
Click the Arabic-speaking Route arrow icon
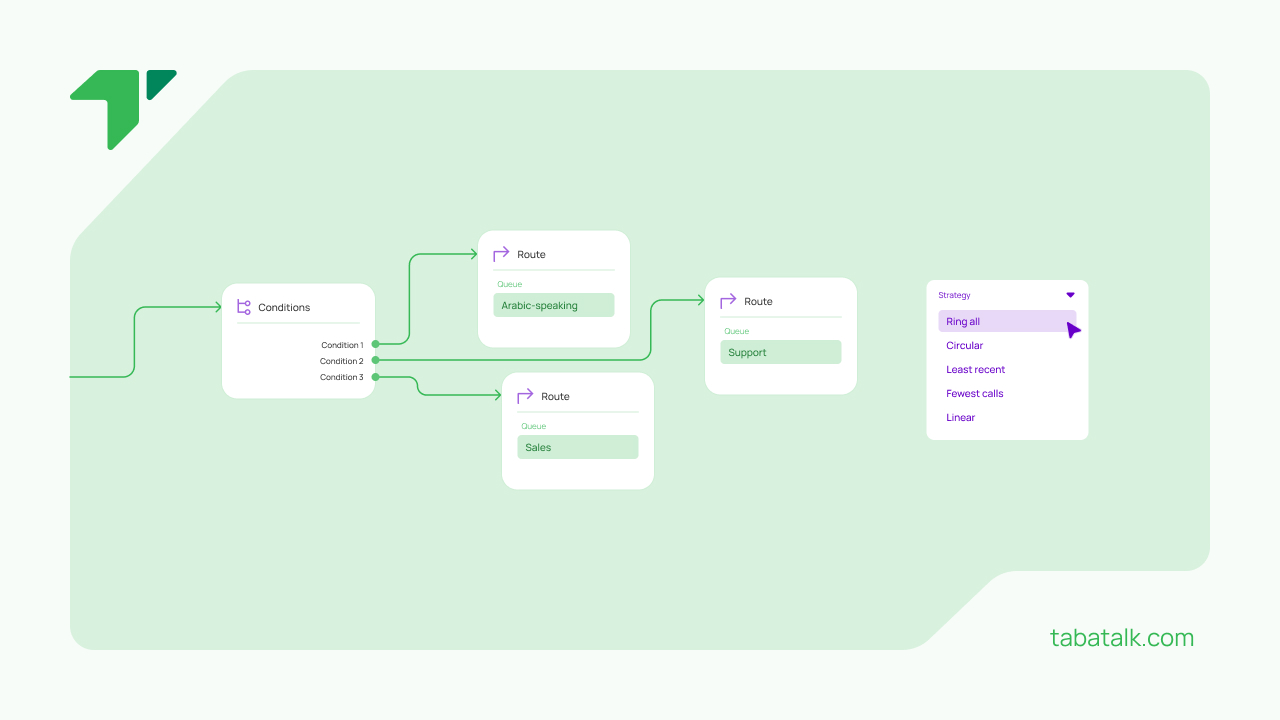point(501,254)
